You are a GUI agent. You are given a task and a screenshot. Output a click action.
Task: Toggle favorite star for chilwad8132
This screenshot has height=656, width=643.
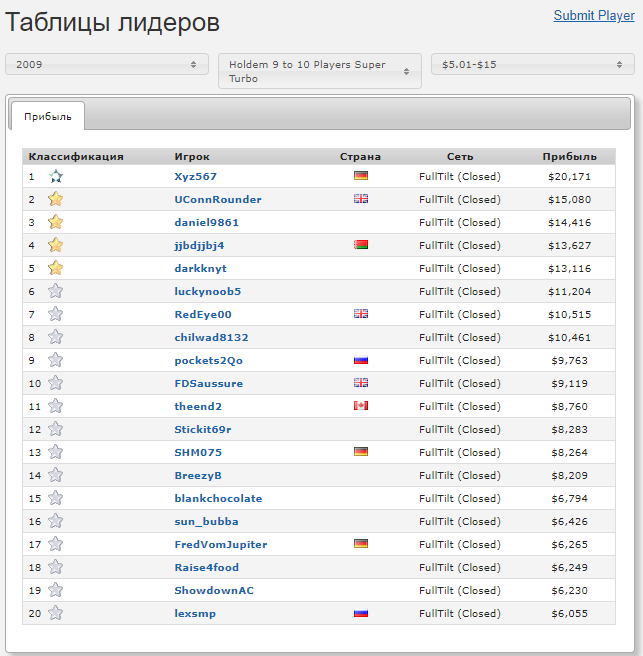click(56, 337)
